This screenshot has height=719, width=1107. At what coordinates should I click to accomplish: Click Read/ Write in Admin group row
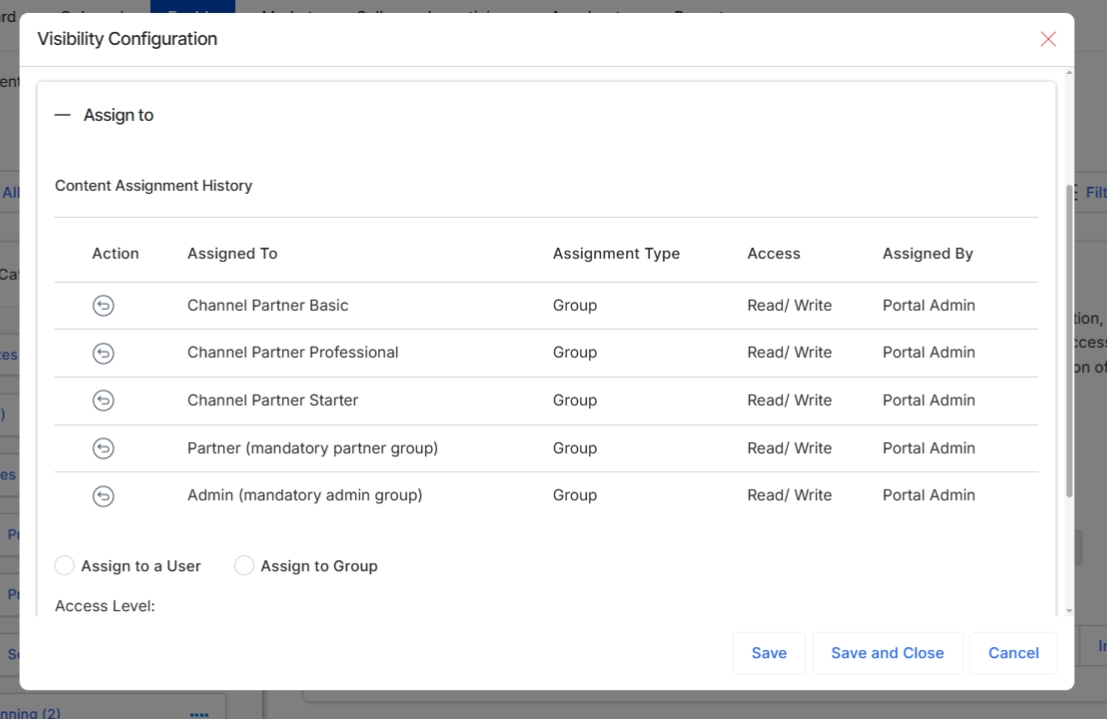[789, 495]
